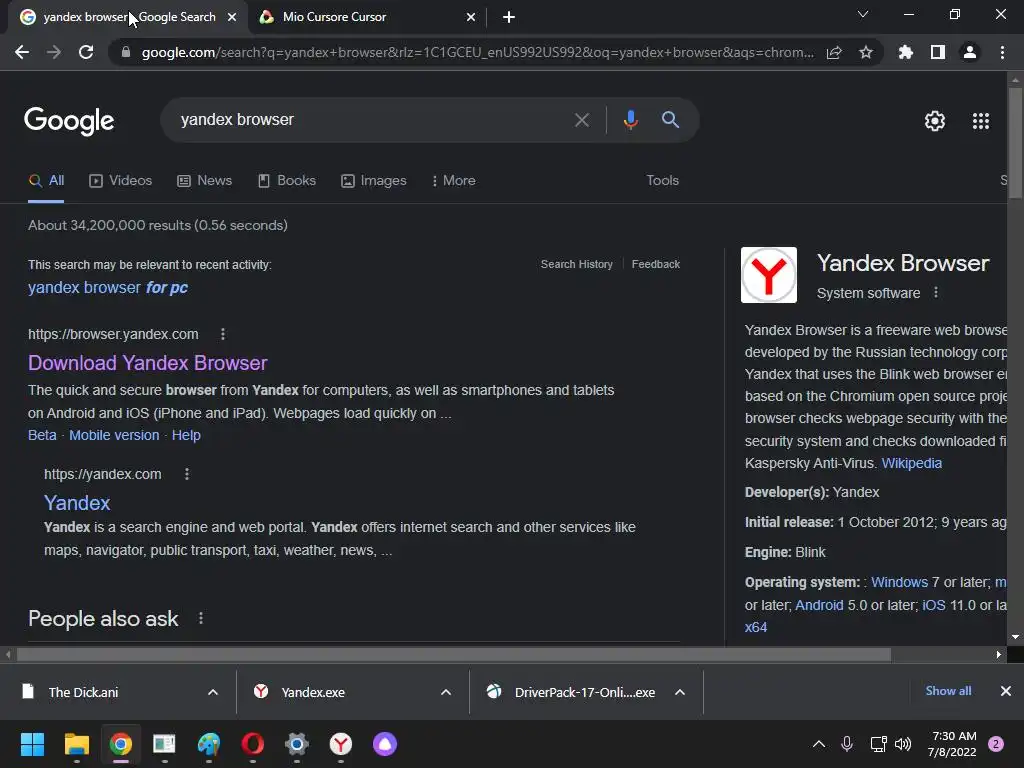Click the Android link in panel

click(819, 605)
